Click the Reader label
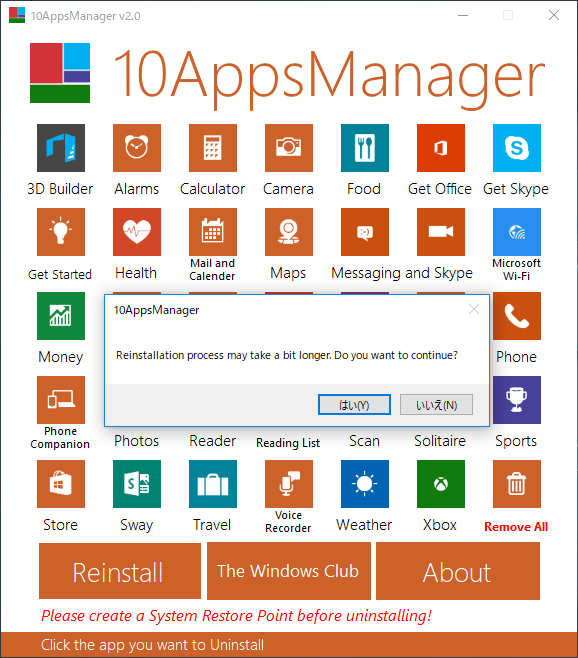578x658 pixels. tap(212, 441)
